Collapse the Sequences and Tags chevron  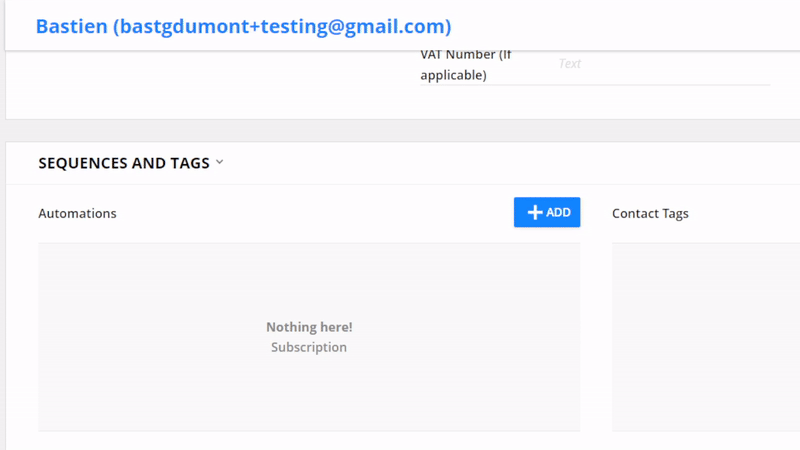click(219, 162)
